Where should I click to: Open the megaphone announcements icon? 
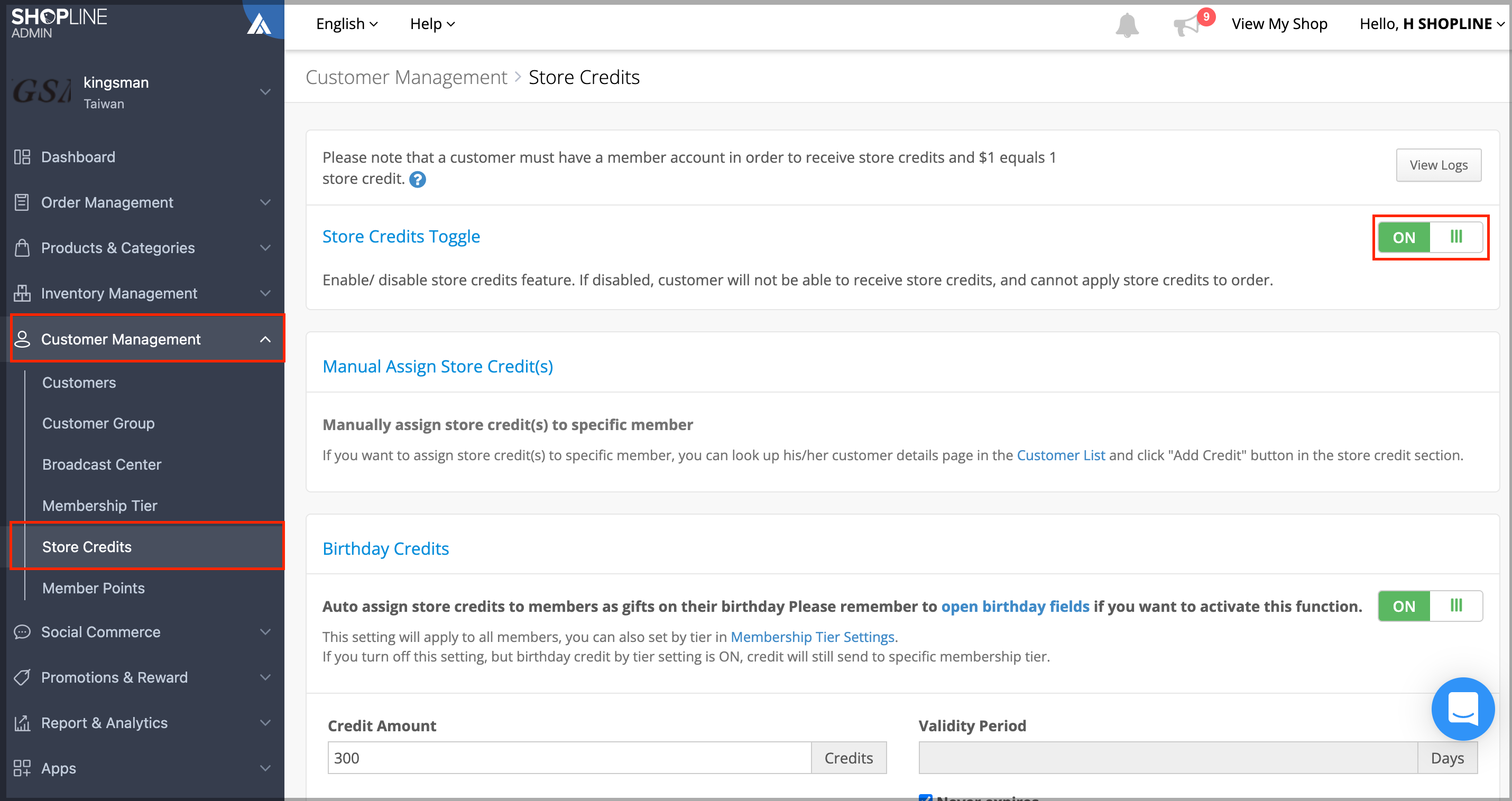point(1187,25)
